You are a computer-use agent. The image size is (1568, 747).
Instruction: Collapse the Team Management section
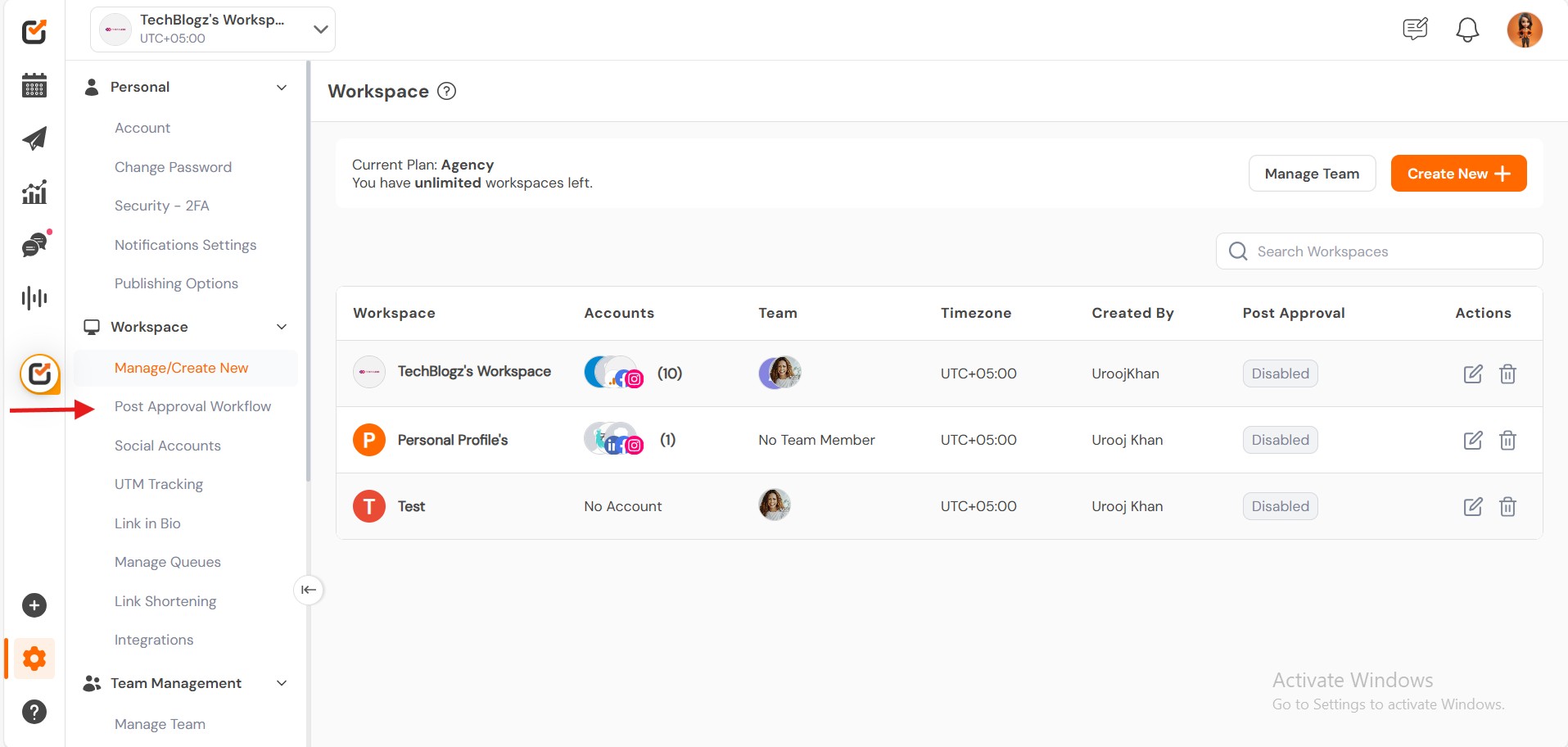281,683
